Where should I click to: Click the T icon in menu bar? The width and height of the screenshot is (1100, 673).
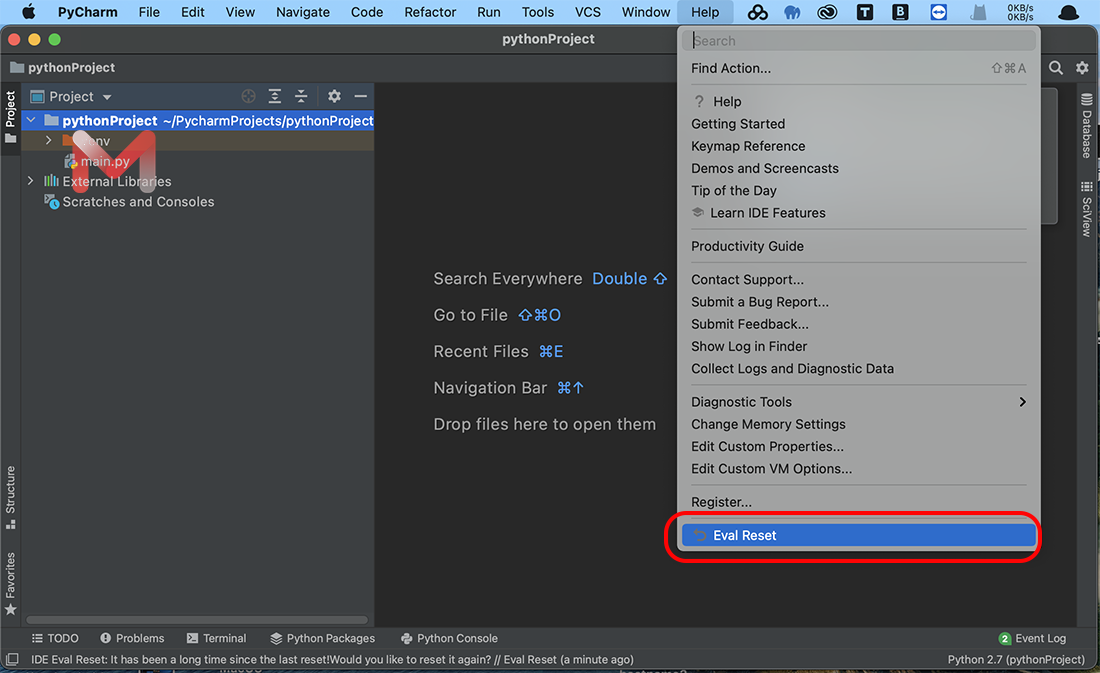[865, 12]
